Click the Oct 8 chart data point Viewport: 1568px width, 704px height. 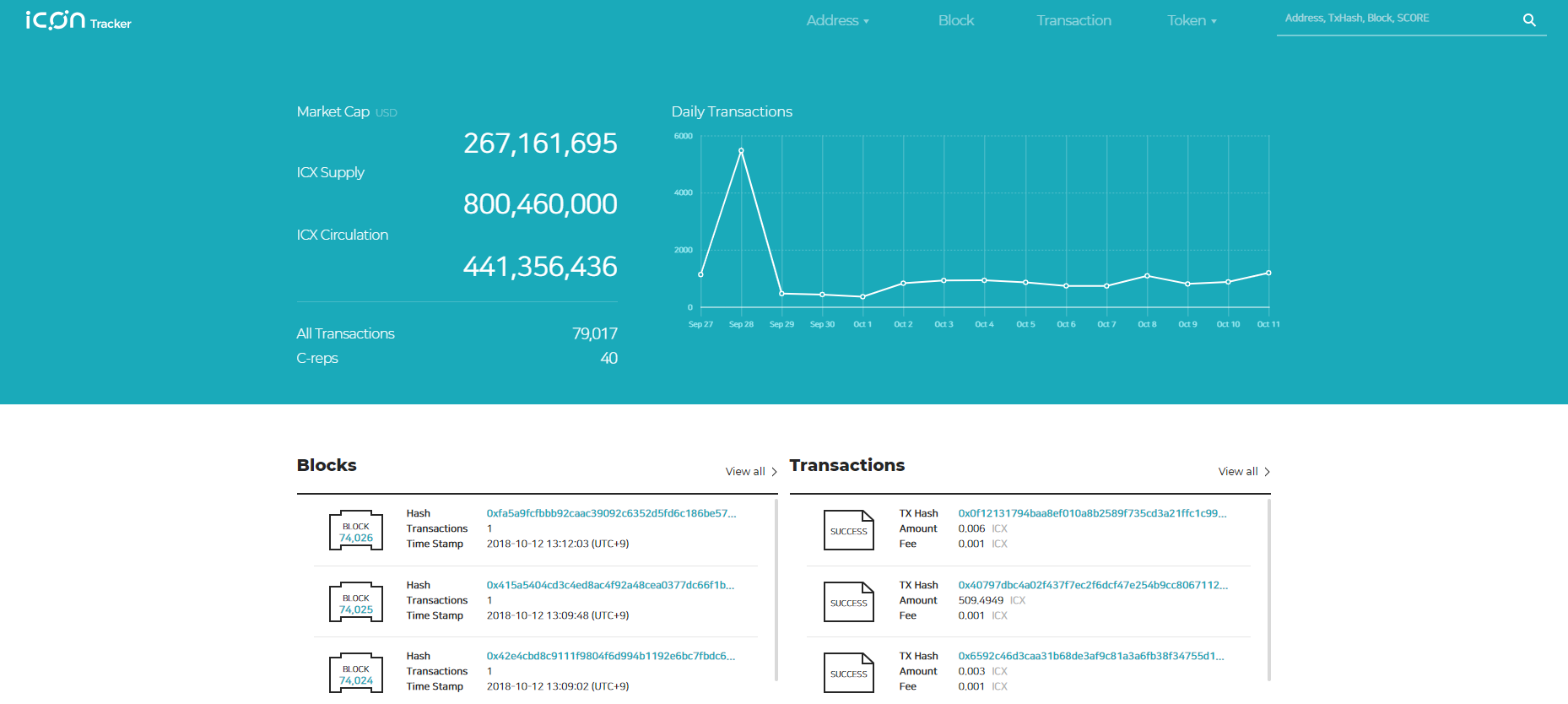coord(1147,276)
